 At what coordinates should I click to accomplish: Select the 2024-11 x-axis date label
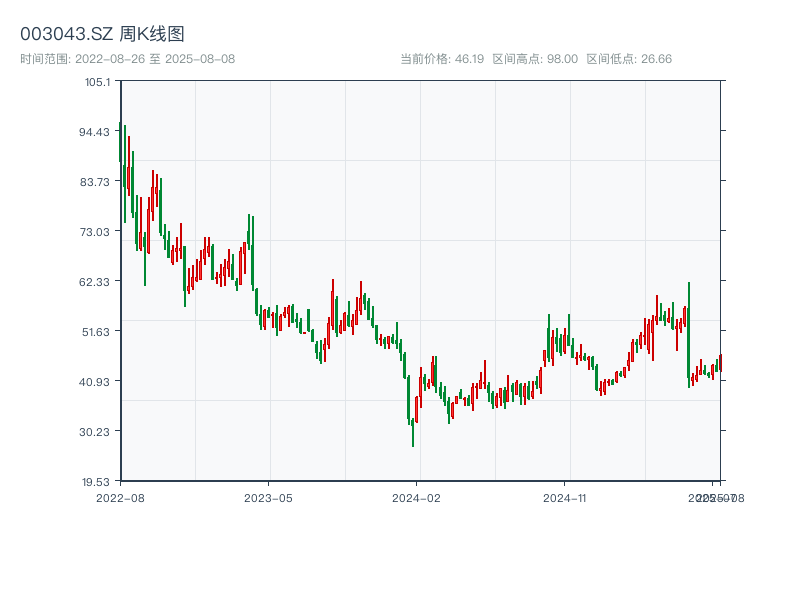coord(566,497)
